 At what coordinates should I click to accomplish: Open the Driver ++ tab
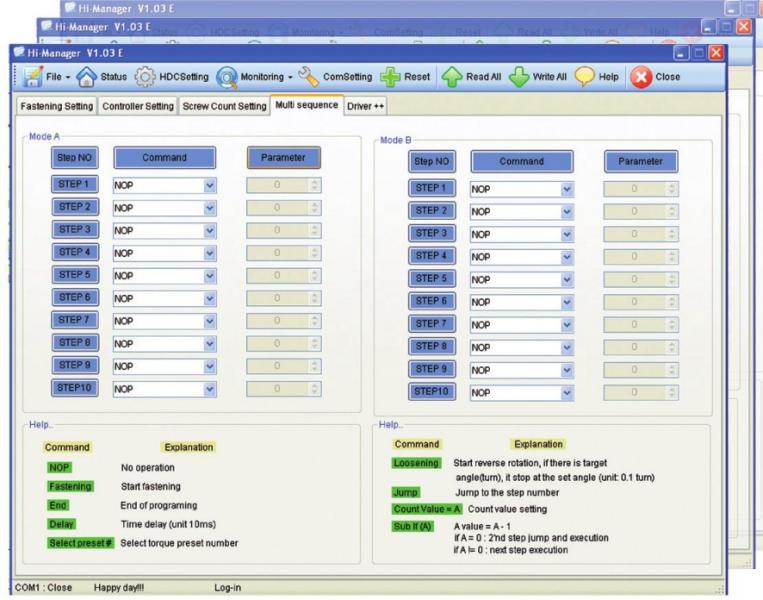[366, 106]
